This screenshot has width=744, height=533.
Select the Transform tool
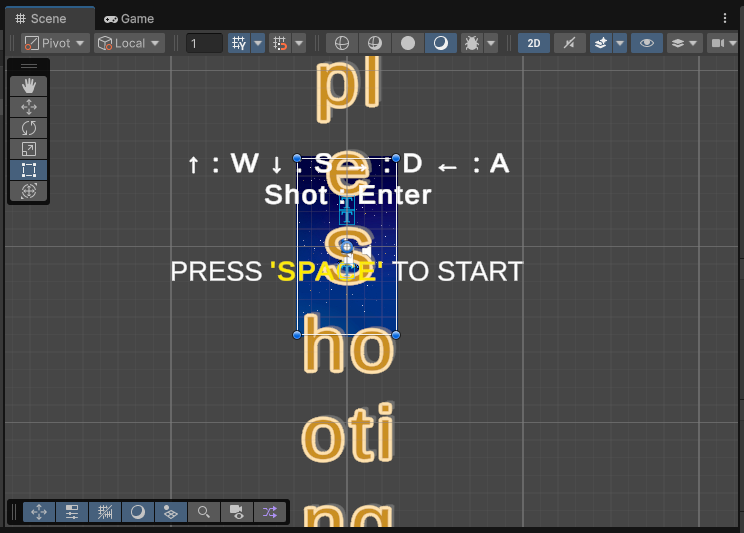29,191
